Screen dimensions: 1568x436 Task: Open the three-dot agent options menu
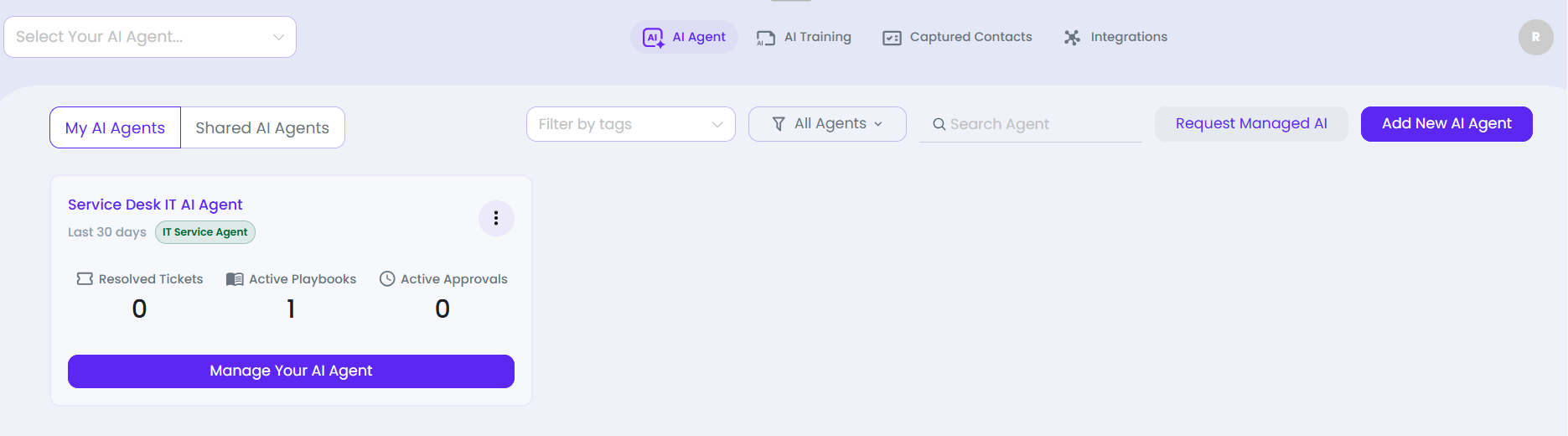click(496, 218)
